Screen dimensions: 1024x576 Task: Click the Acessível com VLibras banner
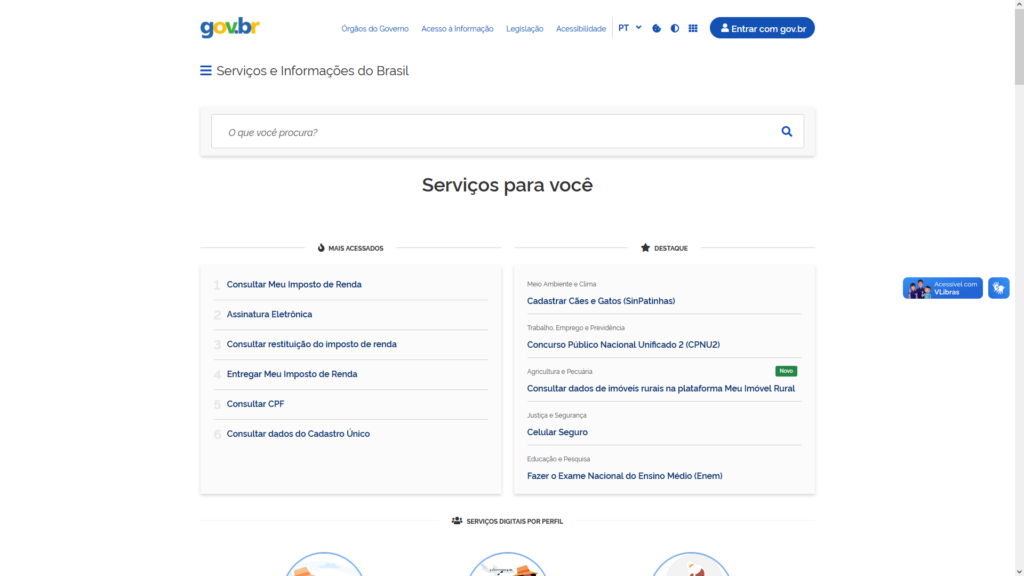pos(942,288)
